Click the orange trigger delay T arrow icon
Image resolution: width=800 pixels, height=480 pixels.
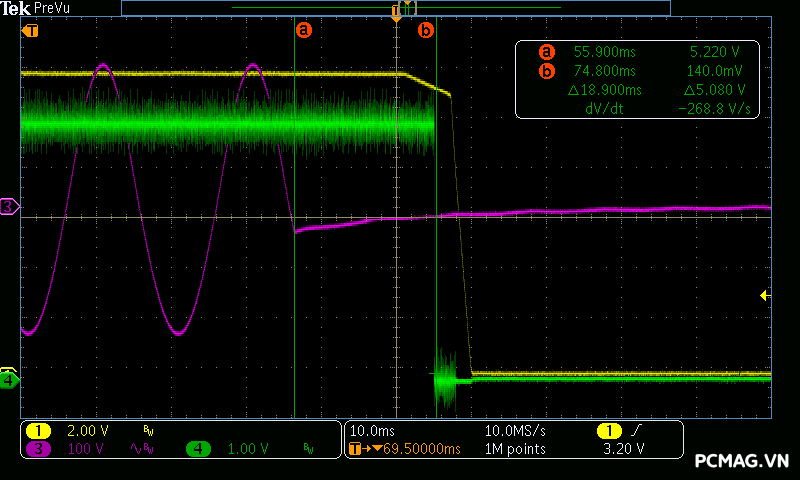click(365, 449)
